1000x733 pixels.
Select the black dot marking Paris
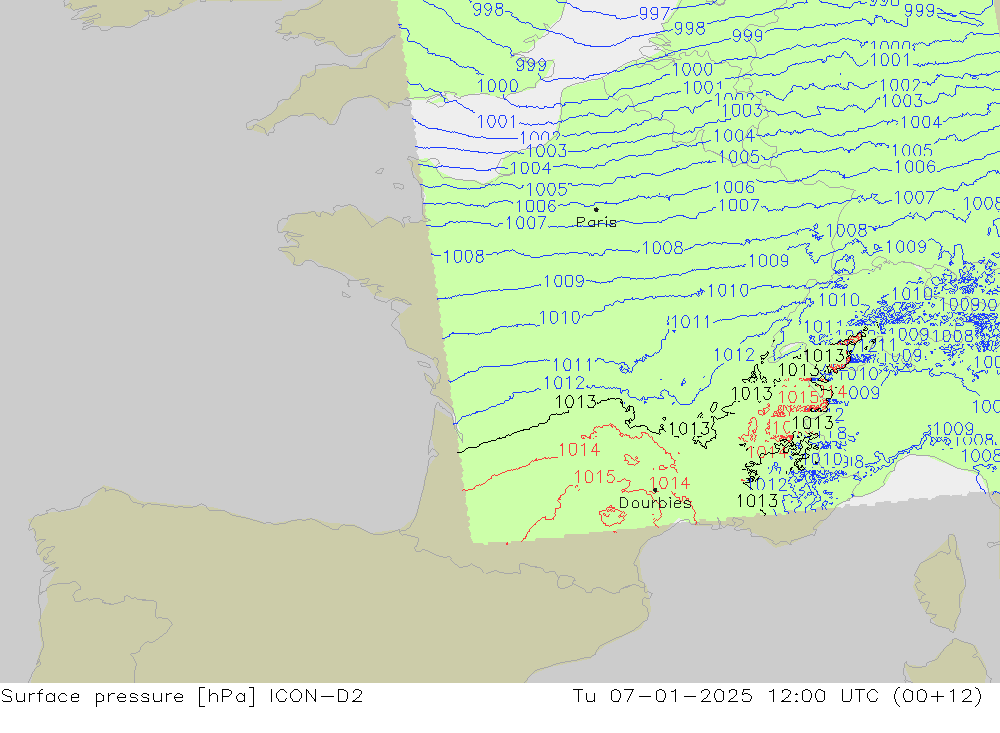pos(596,209)
